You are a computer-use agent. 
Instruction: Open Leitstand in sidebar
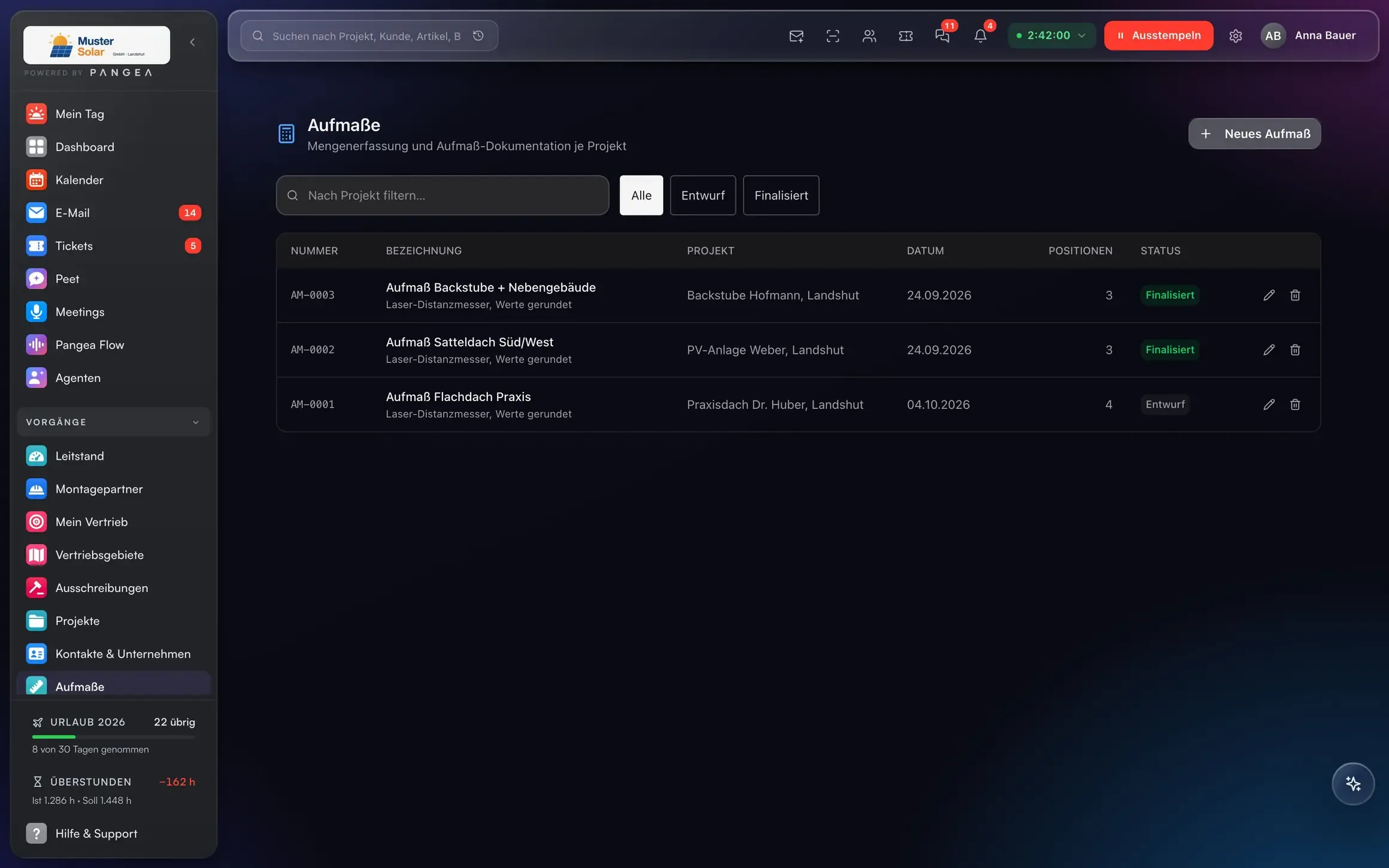pyautogui.click(x=113, y=456)
